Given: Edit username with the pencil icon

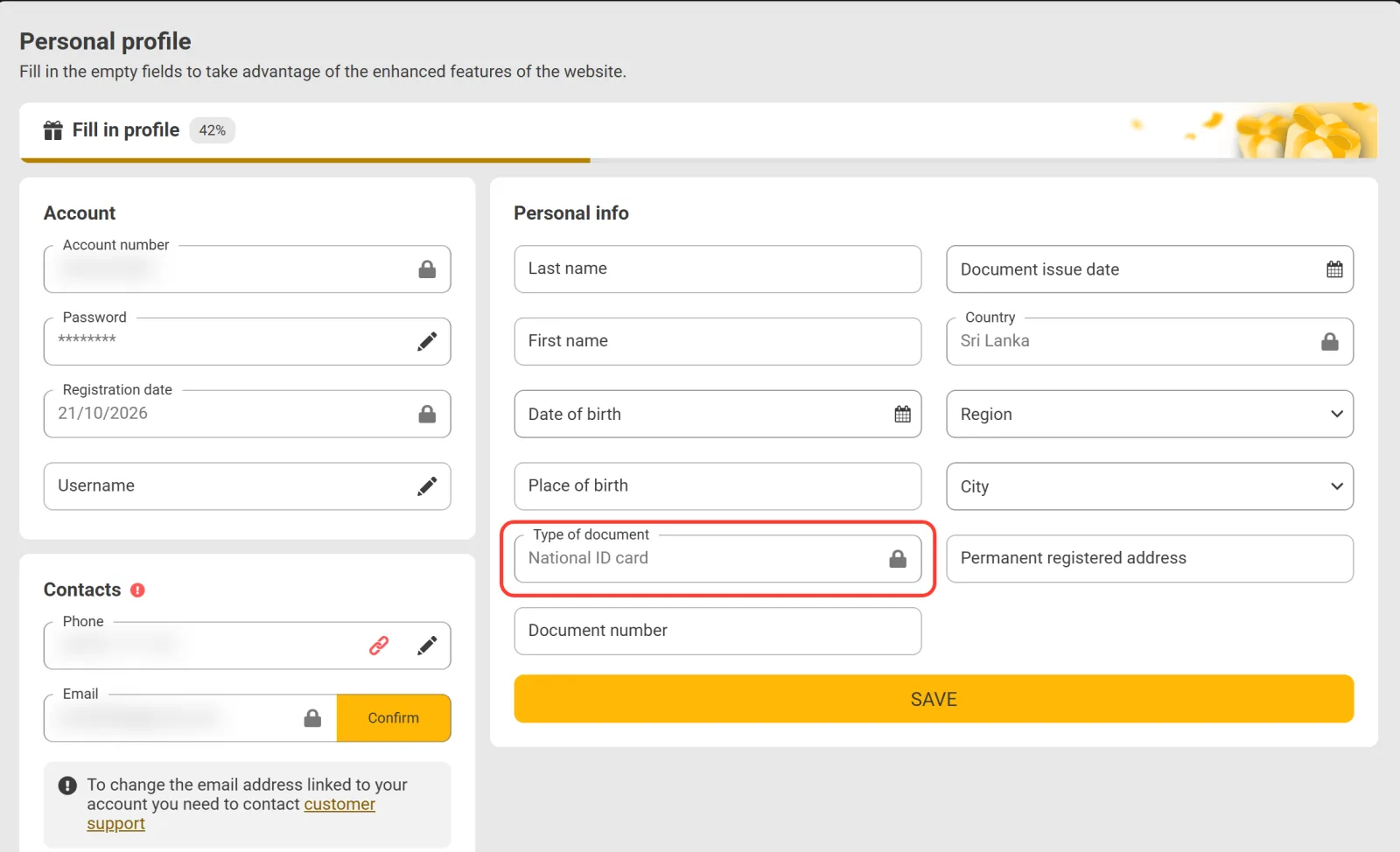Looking at the screenshot, I should (427, 486).
